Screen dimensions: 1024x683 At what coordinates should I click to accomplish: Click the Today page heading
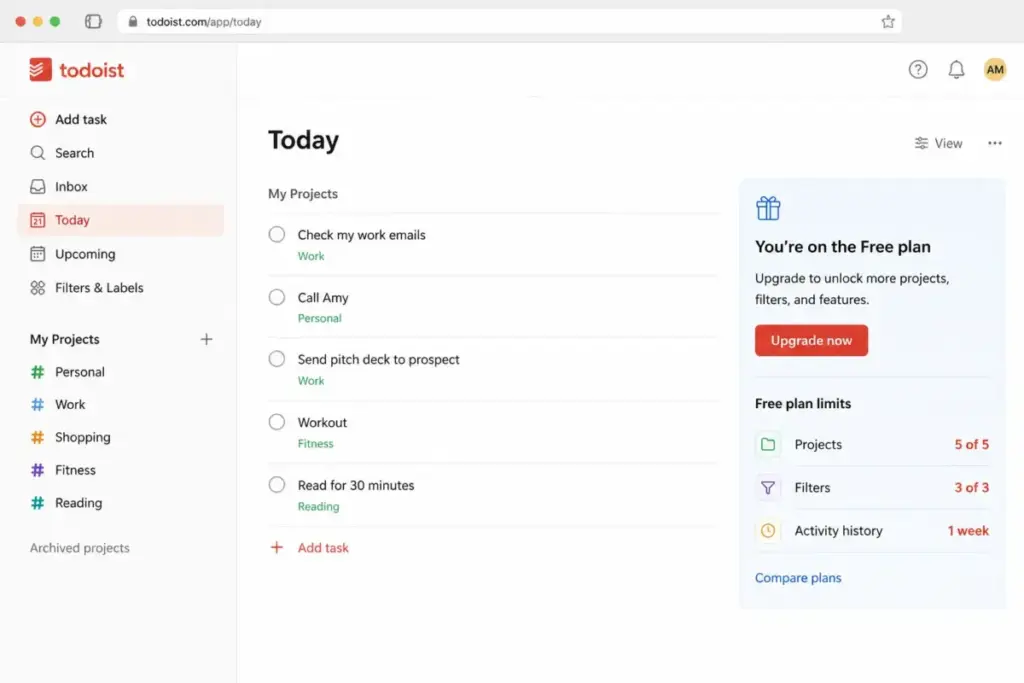pyautogui.click(x=304, y=140)
